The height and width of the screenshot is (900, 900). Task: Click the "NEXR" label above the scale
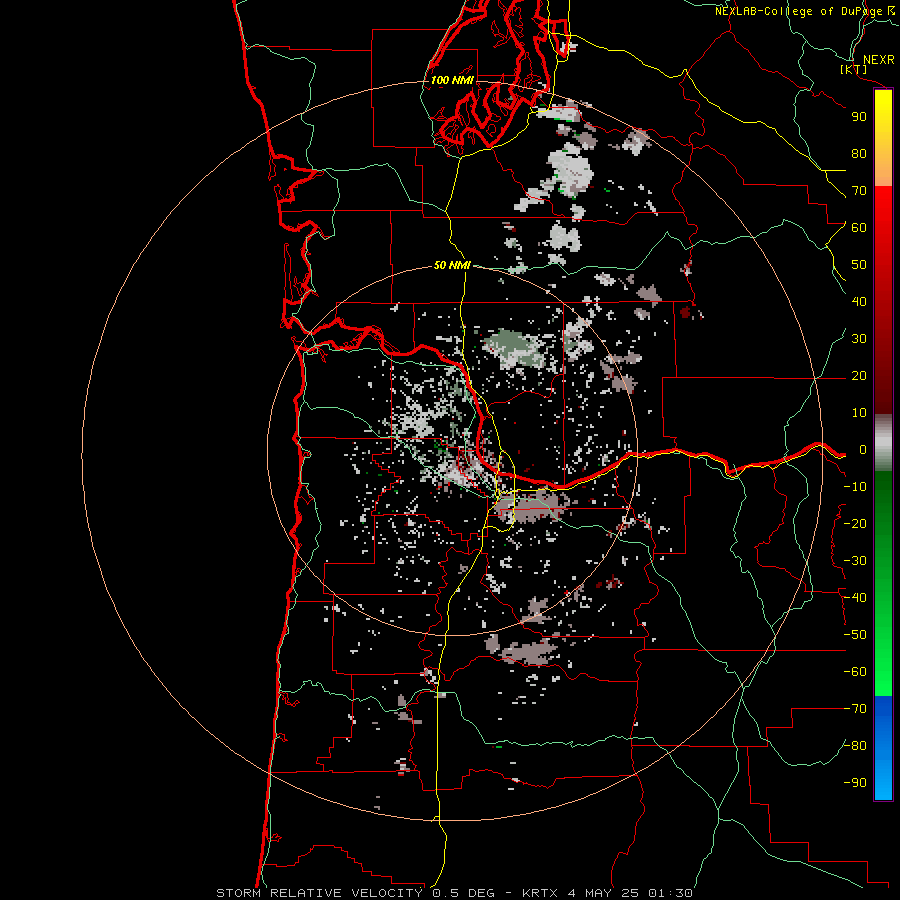click(879, 60)
